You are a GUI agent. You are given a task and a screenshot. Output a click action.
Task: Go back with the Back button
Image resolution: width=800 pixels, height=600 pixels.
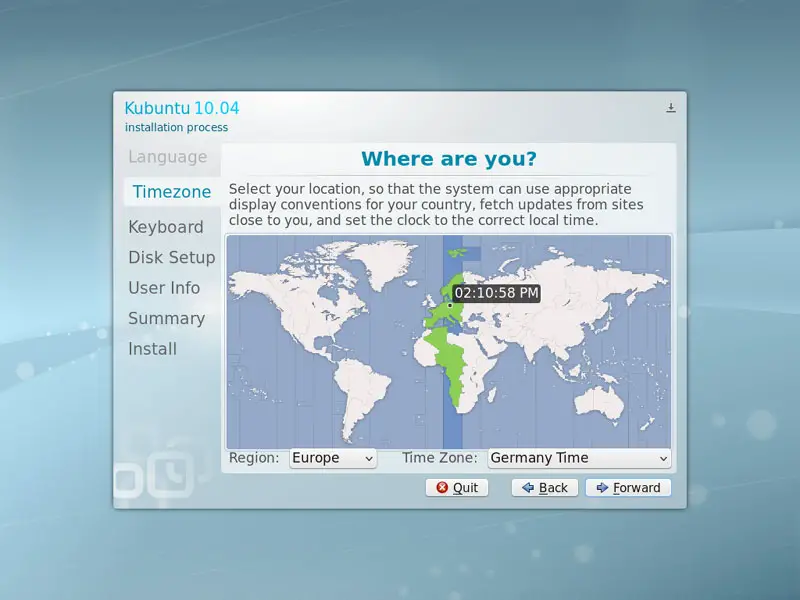[x=544, y=488]
